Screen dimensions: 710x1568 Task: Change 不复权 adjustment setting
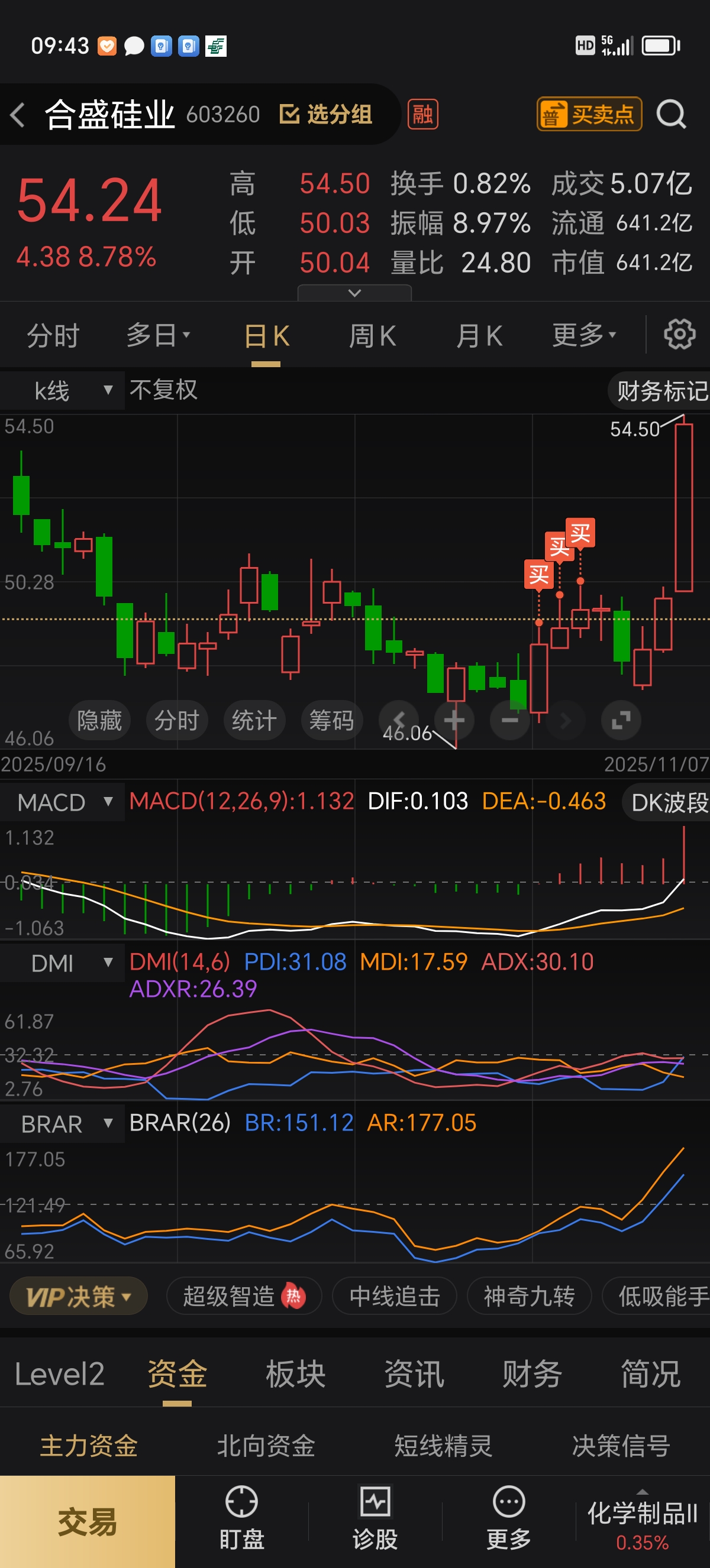coord(163,390)
